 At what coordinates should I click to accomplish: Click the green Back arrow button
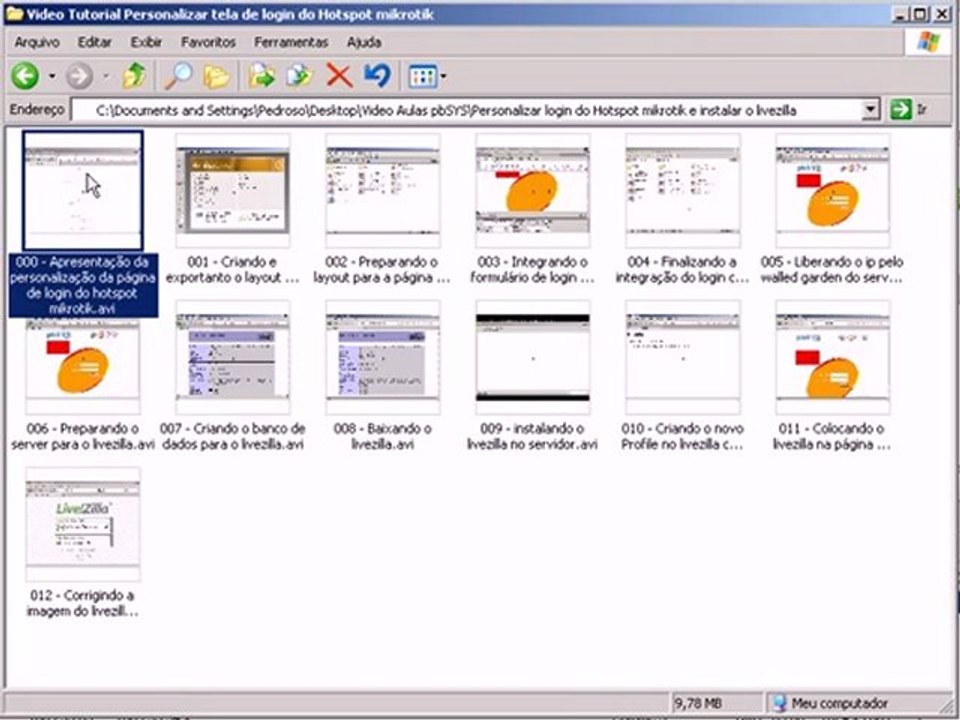point(25,76)
